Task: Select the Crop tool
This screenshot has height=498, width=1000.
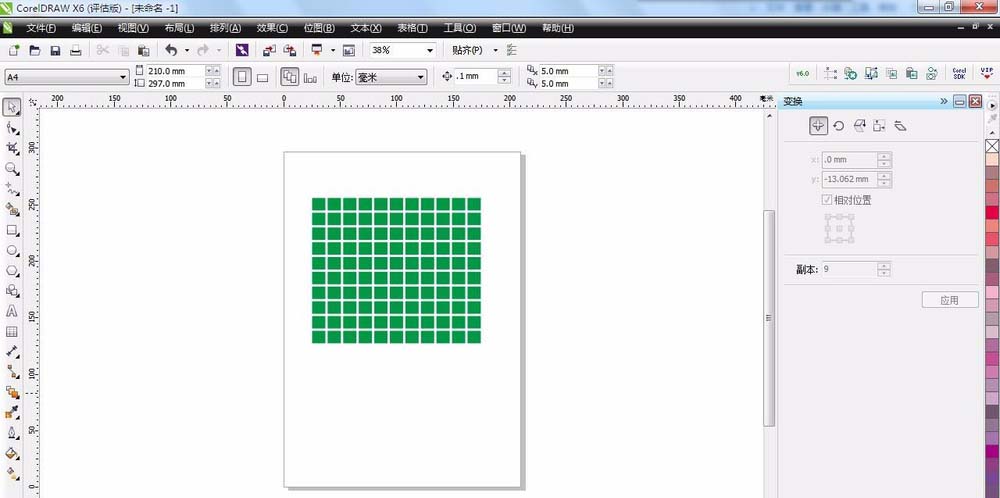Action: coord(11,149)
